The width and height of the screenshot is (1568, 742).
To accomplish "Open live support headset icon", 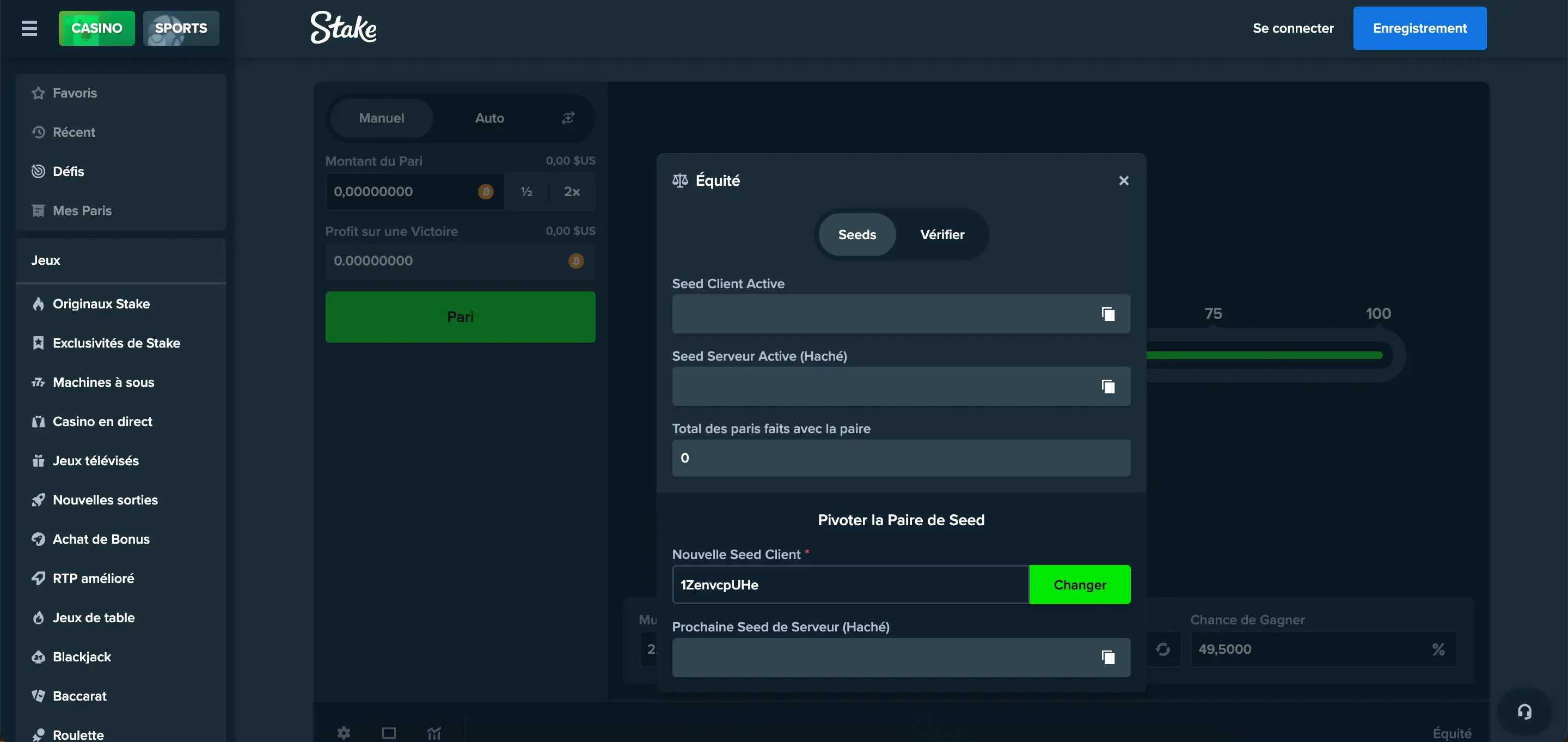I will click(1524, 711).
